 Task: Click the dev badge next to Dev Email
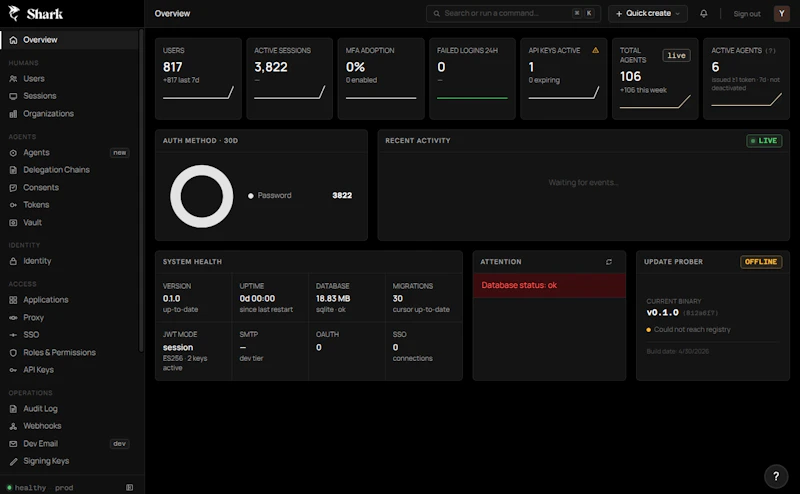tap(119, 444)
